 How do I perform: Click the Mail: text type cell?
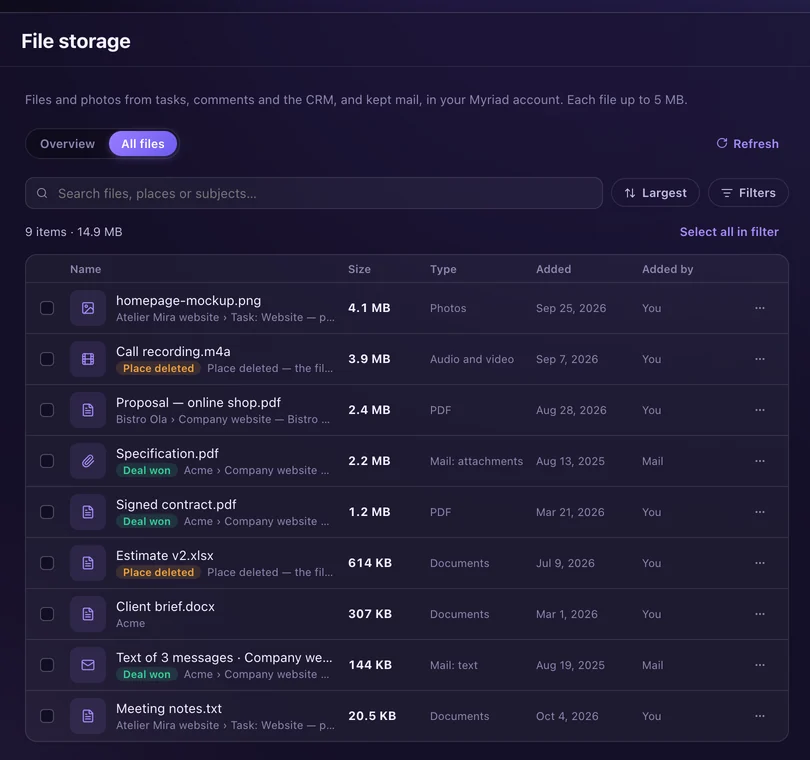coord(454,665)
